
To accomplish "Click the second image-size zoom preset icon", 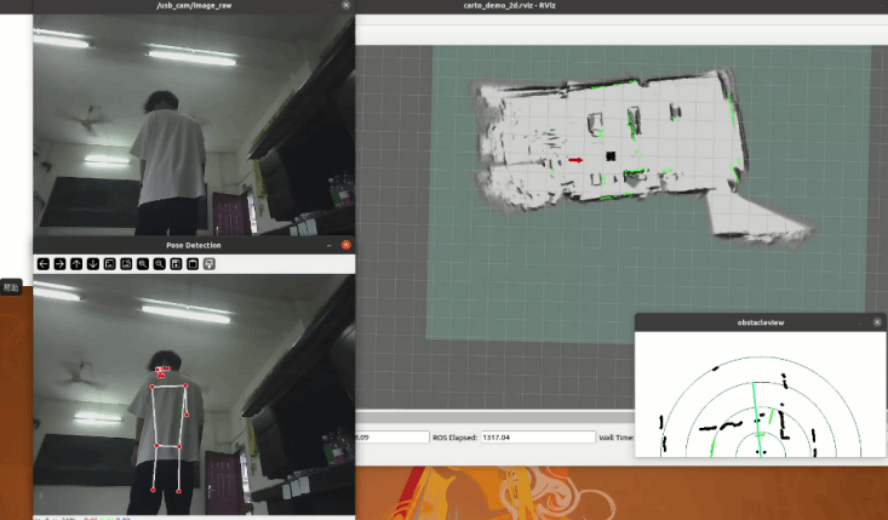I will [126, 264].
